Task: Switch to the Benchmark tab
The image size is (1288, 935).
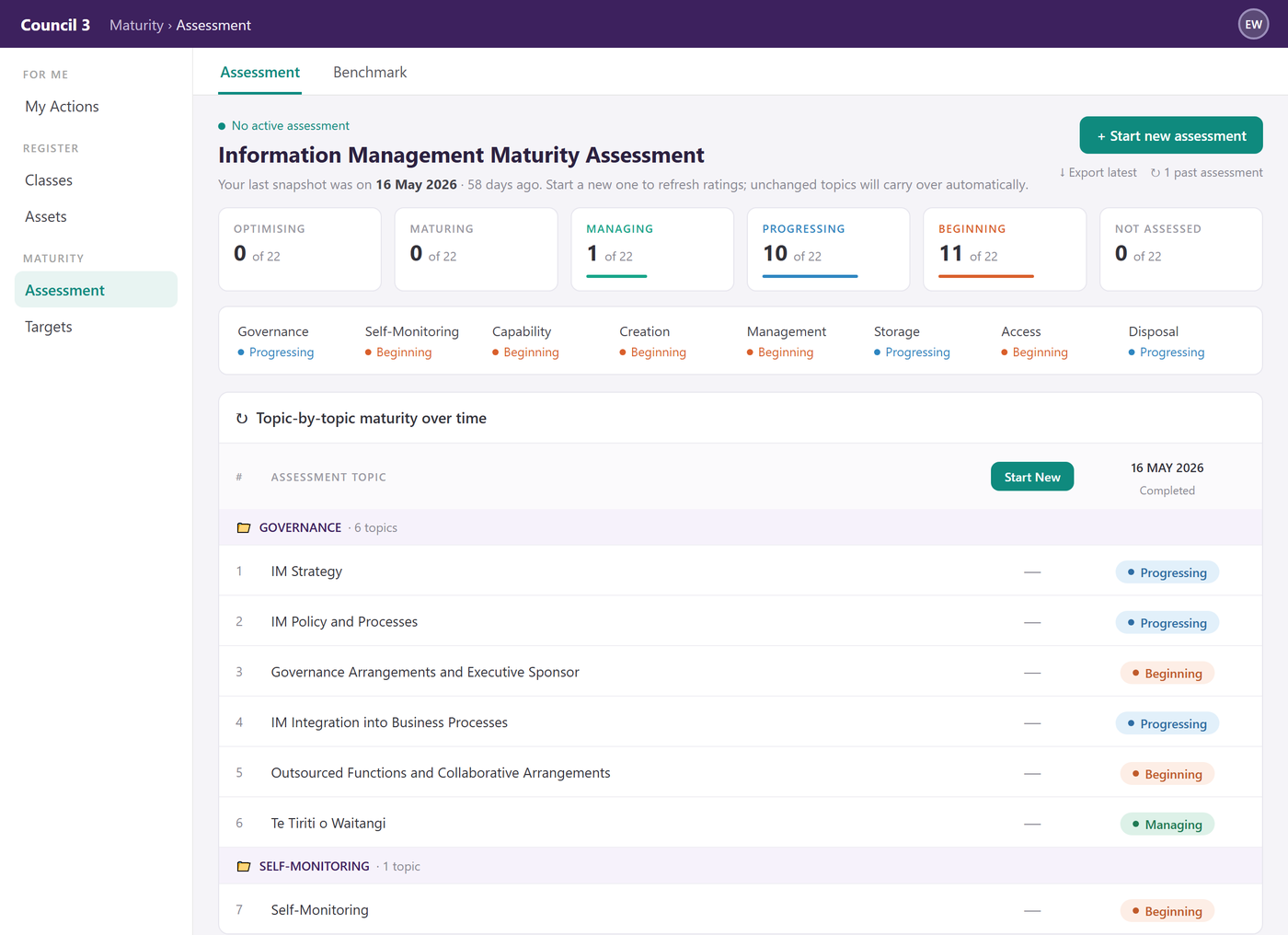Action: [370, 72]
